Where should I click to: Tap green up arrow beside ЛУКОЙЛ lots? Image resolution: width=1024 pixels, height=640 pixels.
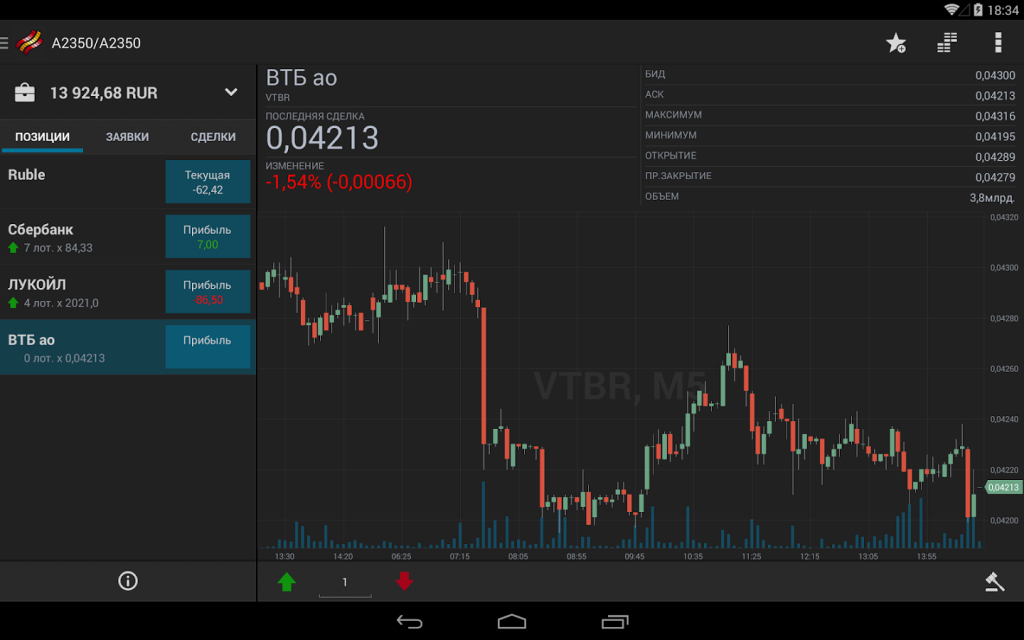(x=13, y=302)
